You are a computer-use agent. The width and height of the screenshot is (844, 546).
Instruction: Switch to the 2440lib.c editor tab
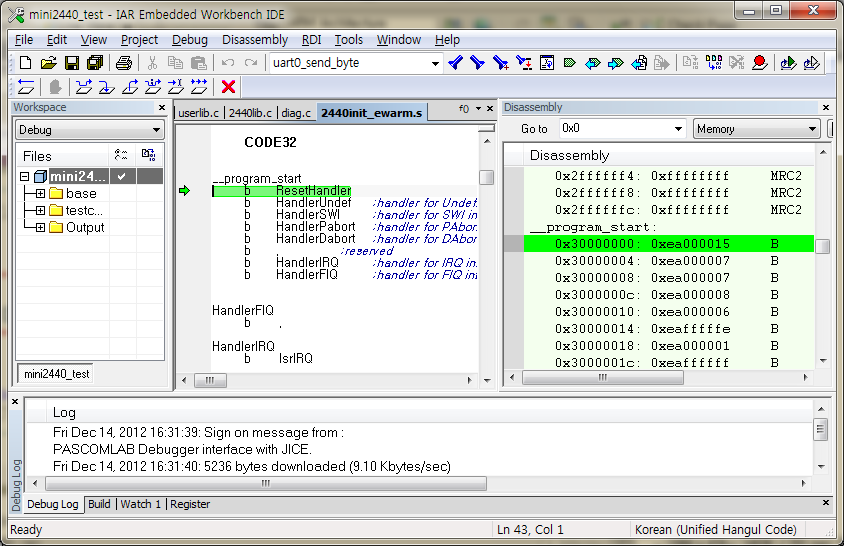click(x=250, y=113)
